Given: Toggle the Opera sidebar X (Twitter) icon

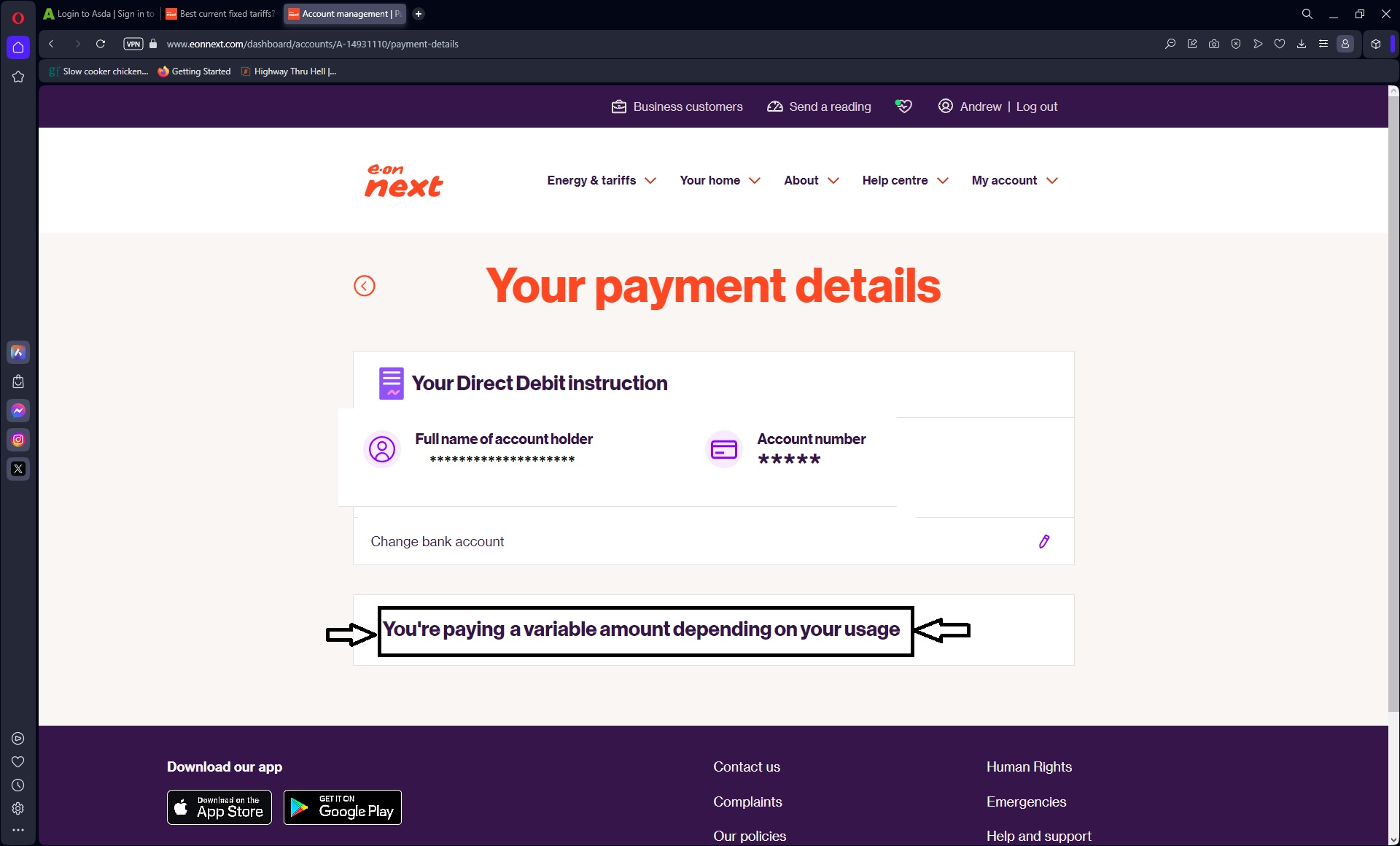Looking at the screenshot, I should click(18, 468).
